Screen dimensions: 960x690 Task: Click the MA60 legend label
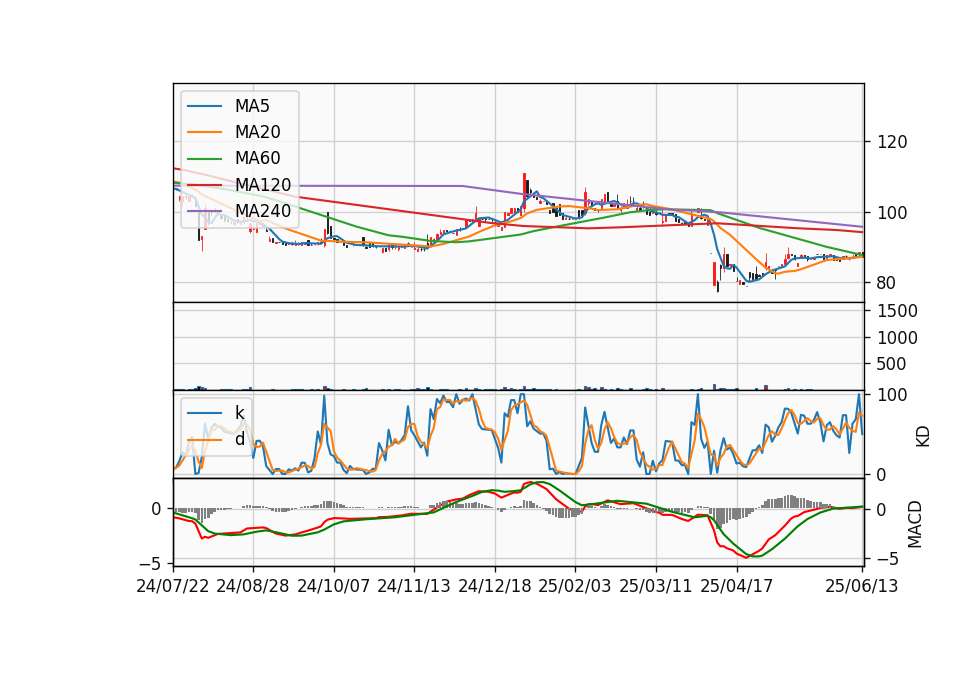[258, 158]
